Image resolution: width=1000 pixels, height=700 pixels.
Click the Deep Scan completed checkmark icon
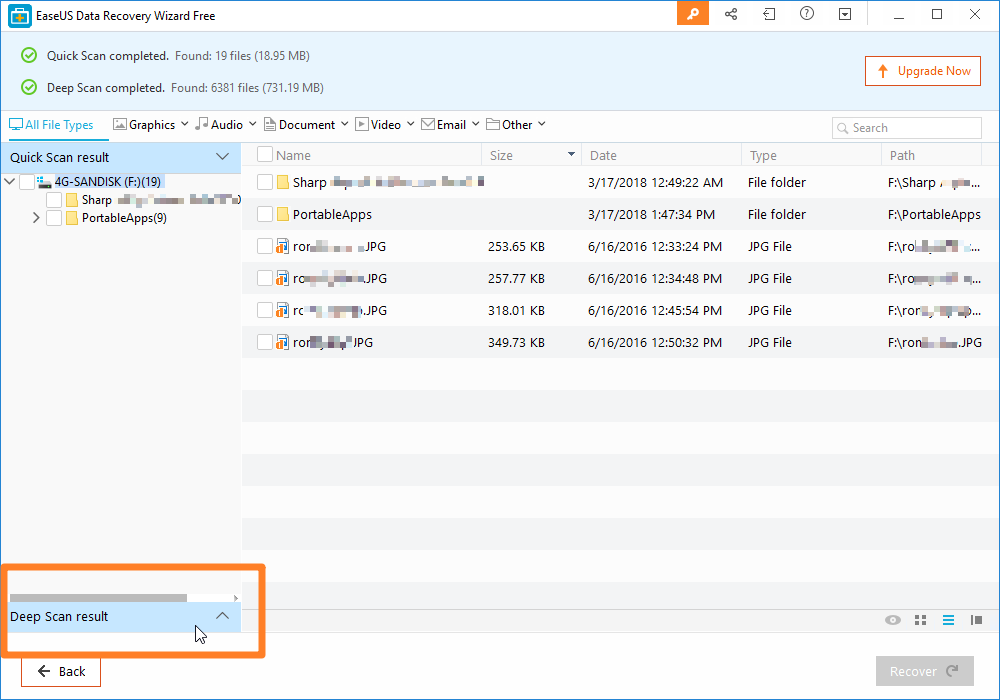29,87
